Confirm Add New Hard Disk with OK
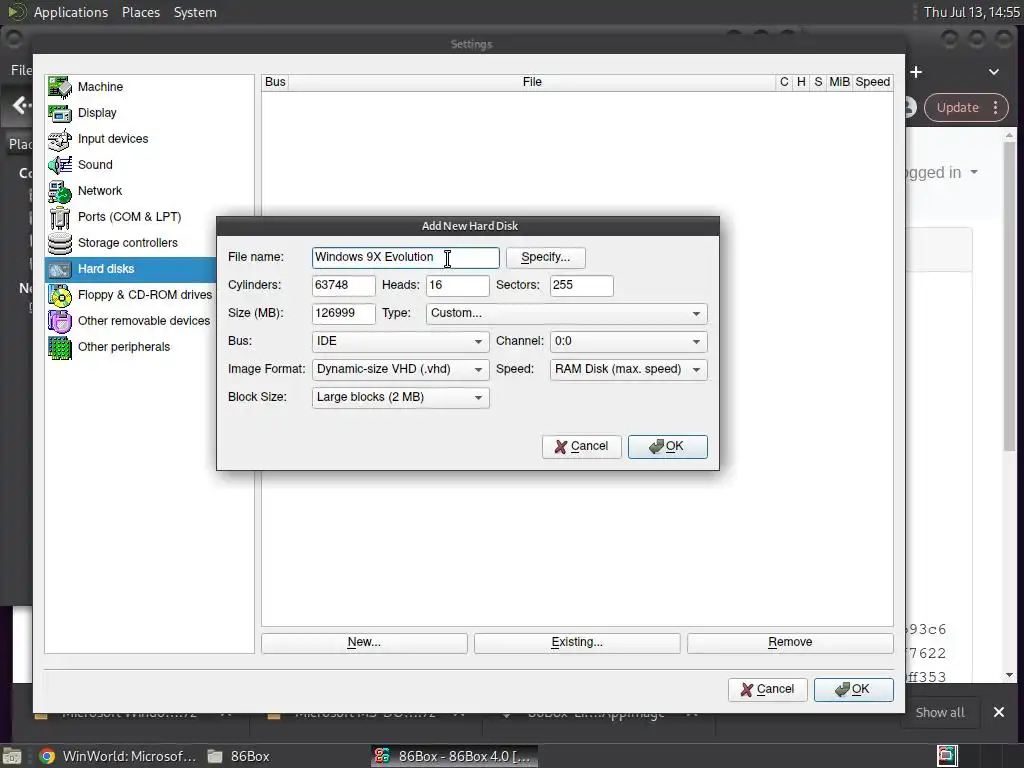This screenshot has height=768, width=1024. click(x=667, y=447)
